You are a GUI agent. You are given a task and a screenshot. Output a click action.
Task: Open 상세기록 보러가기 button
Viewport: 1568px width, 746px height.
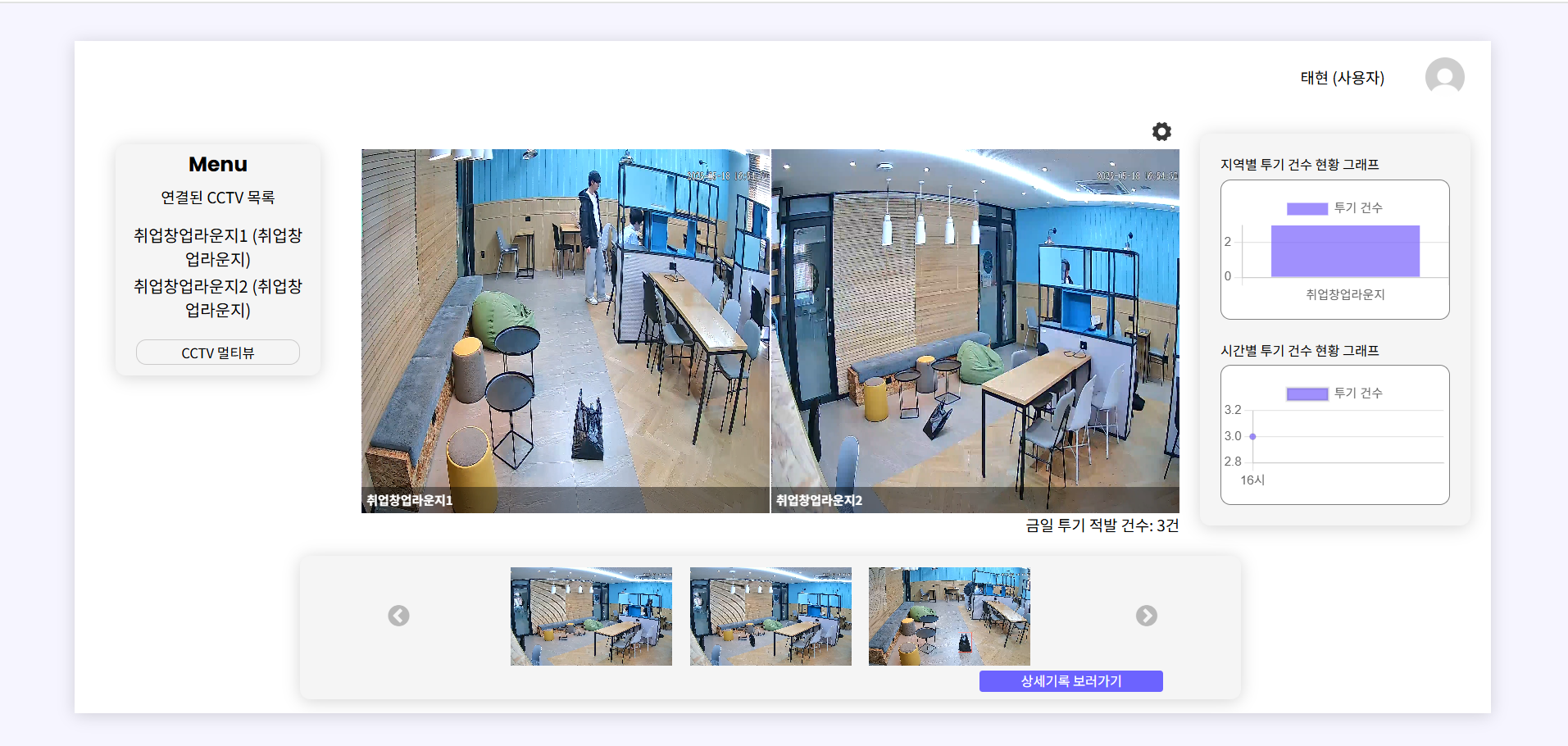click(1070, 681)
